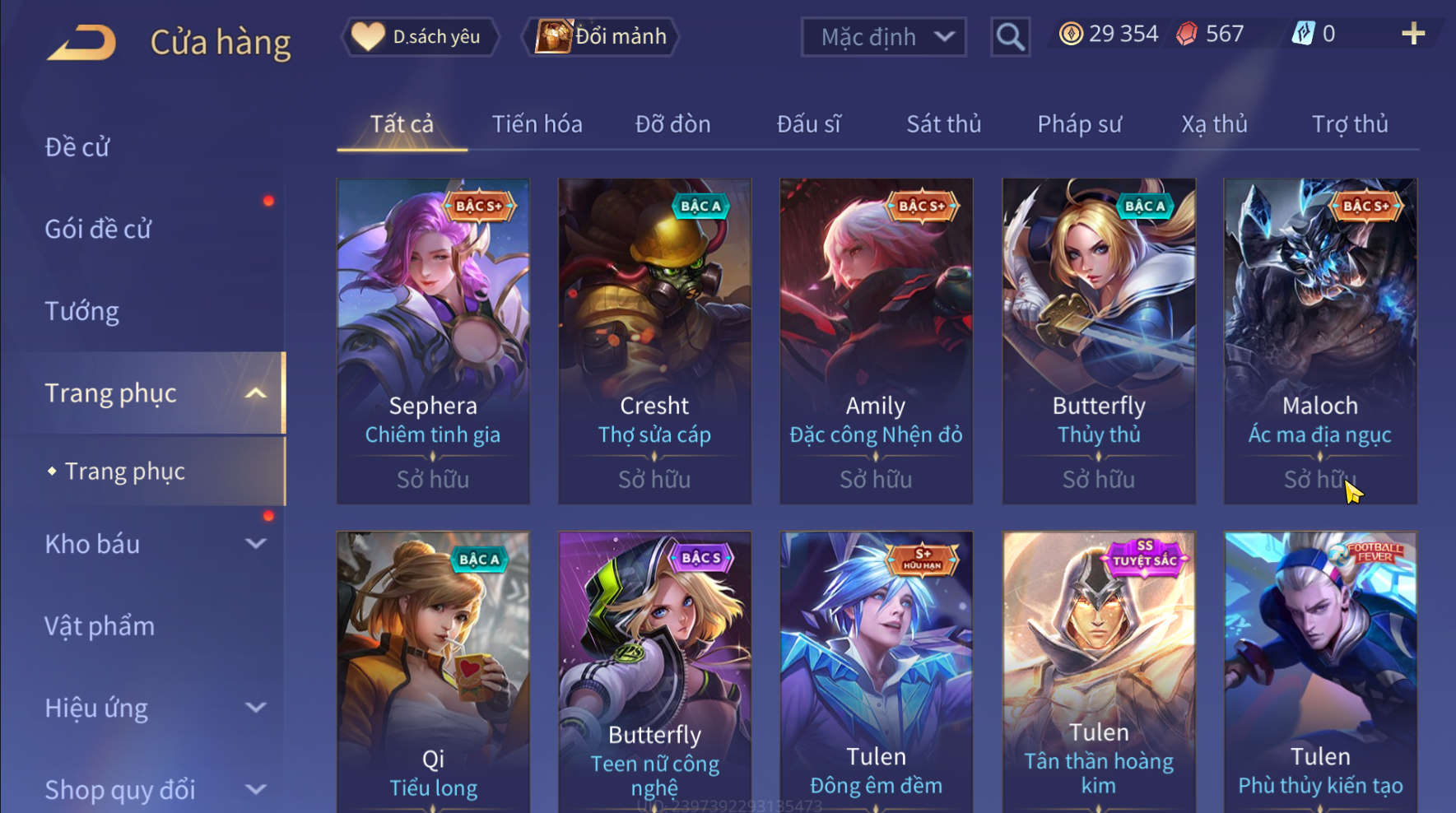Open the search magnifier icon
Image resolution: width=1456 pixels, height=813 pixels.
(x=1010, y=37)
